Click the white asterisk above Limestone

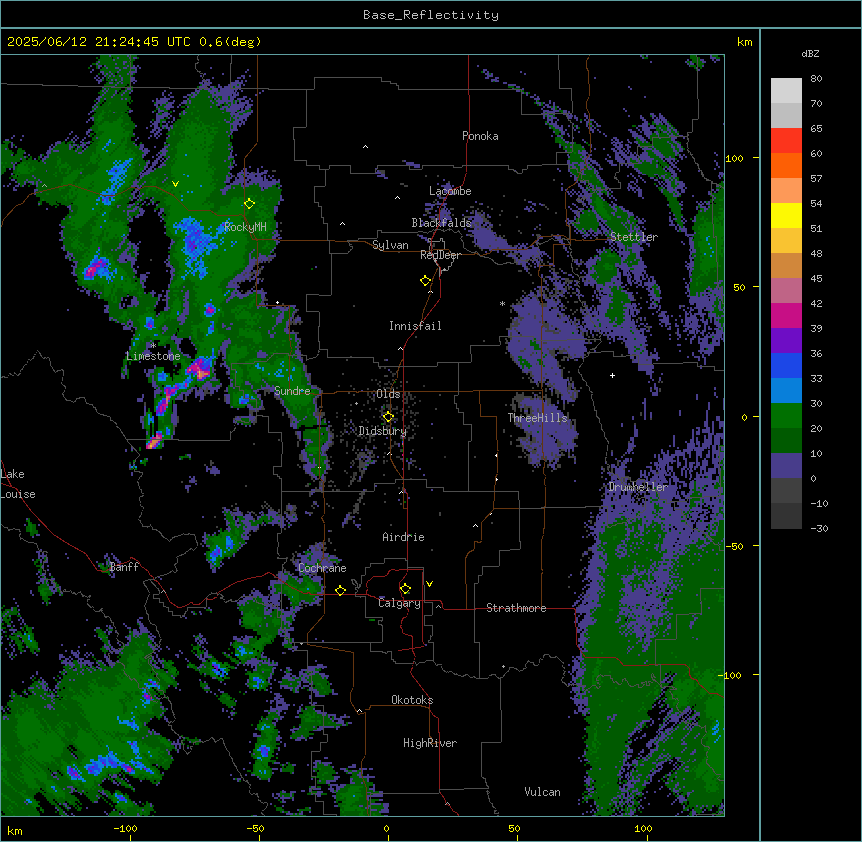coord(153,346)
